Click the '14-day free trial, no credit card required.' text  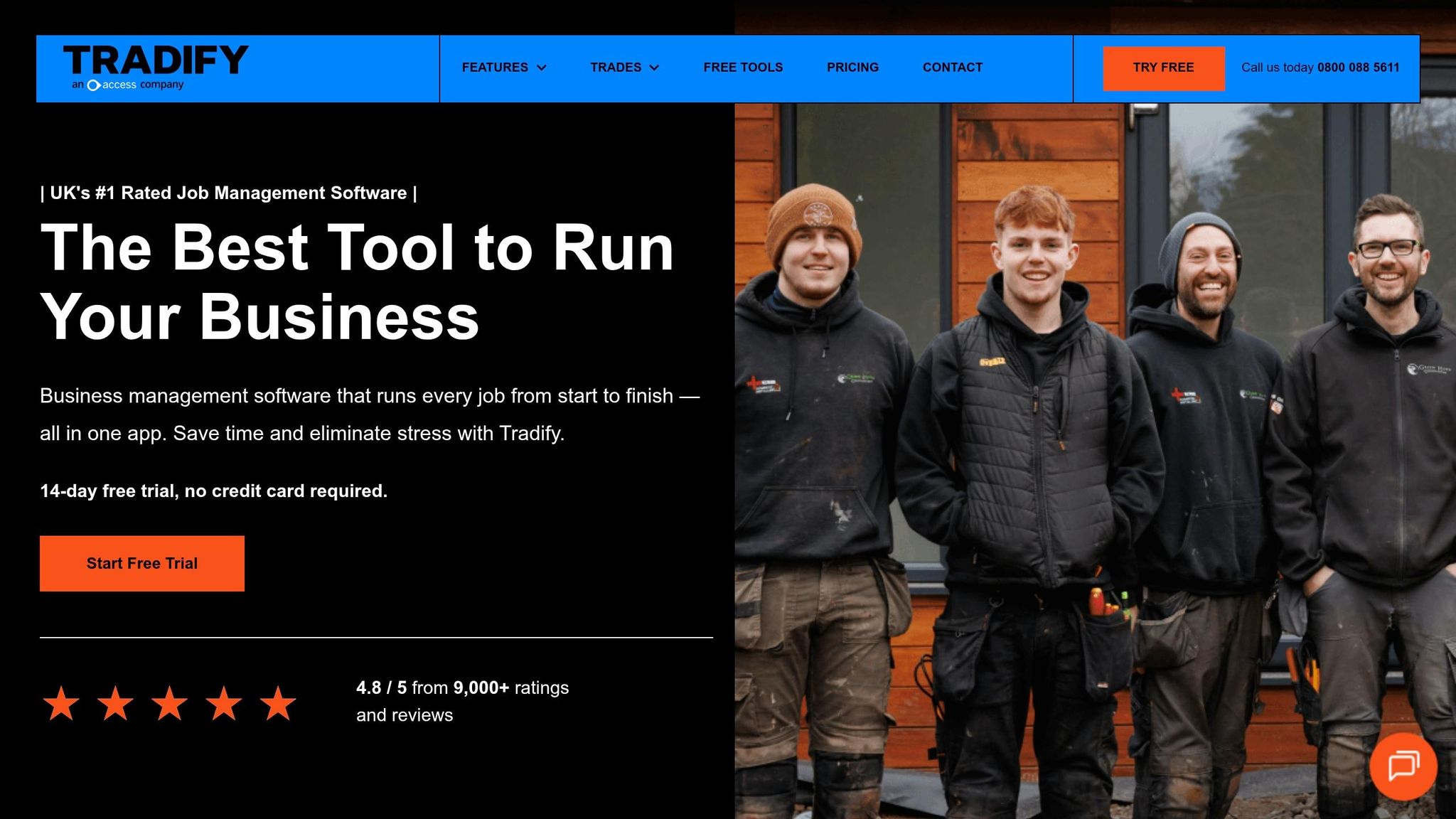point(214,491)
